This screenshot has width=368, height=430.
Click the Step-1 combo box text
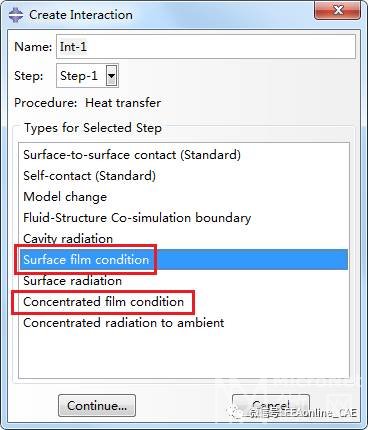point(79,76)
